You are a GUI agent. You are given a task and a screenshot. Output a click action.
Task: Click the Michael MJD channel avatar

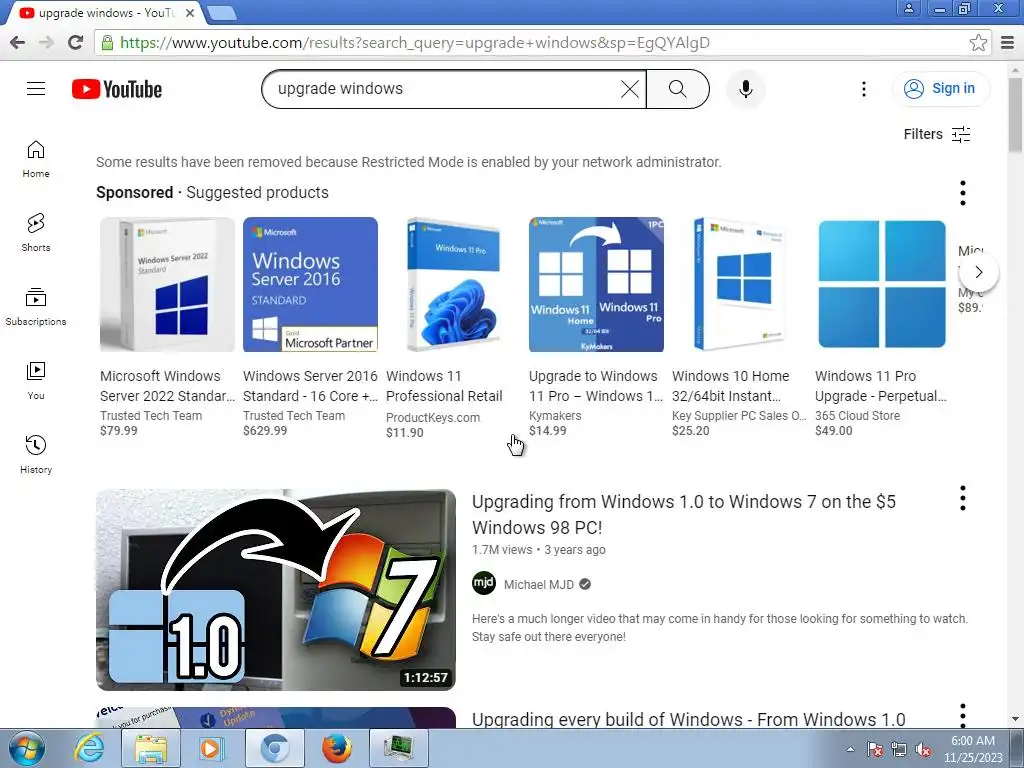pos(484,583)
